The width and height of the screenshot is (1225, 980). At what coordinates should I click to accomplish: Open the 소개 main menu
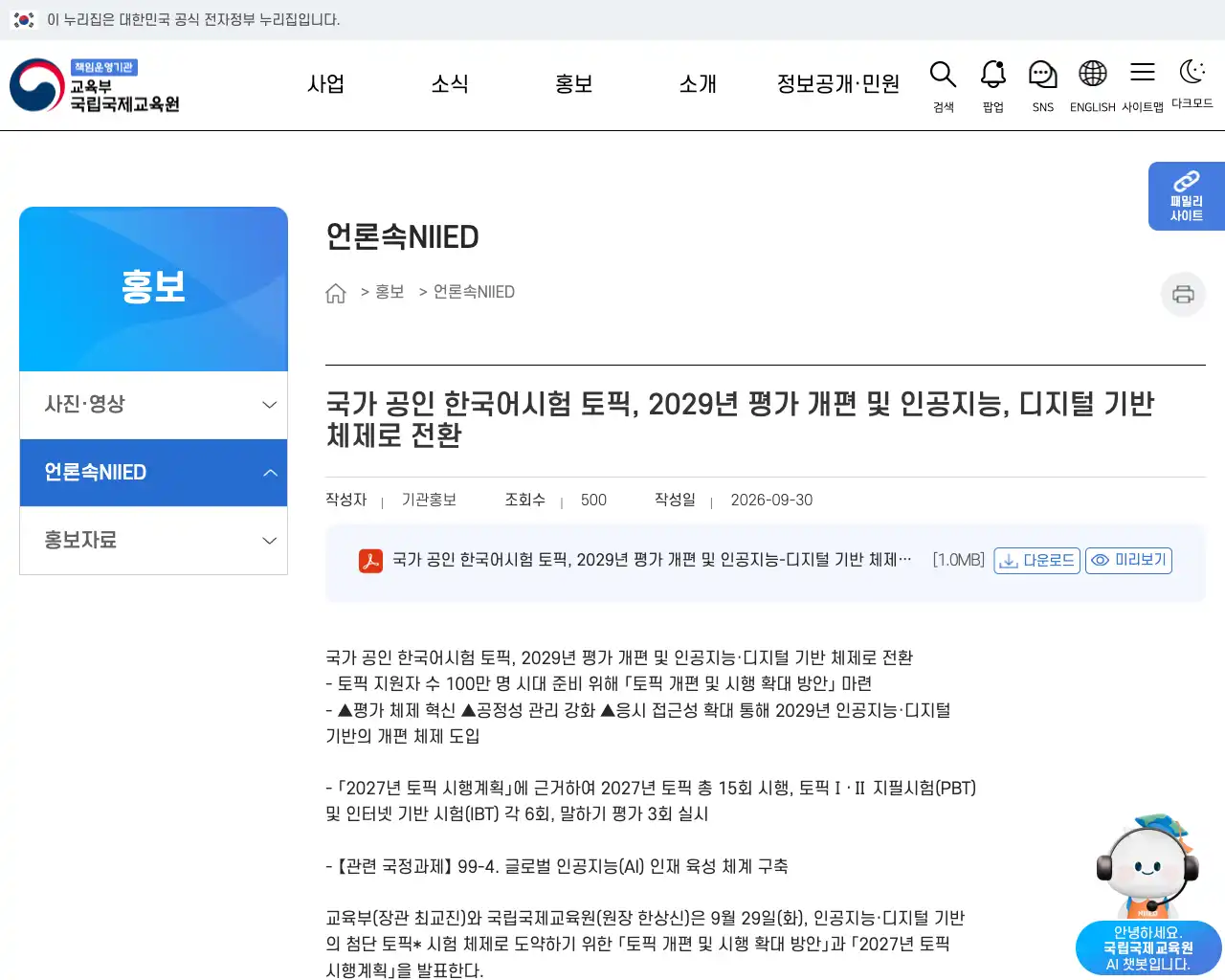[x=698, y=84]
